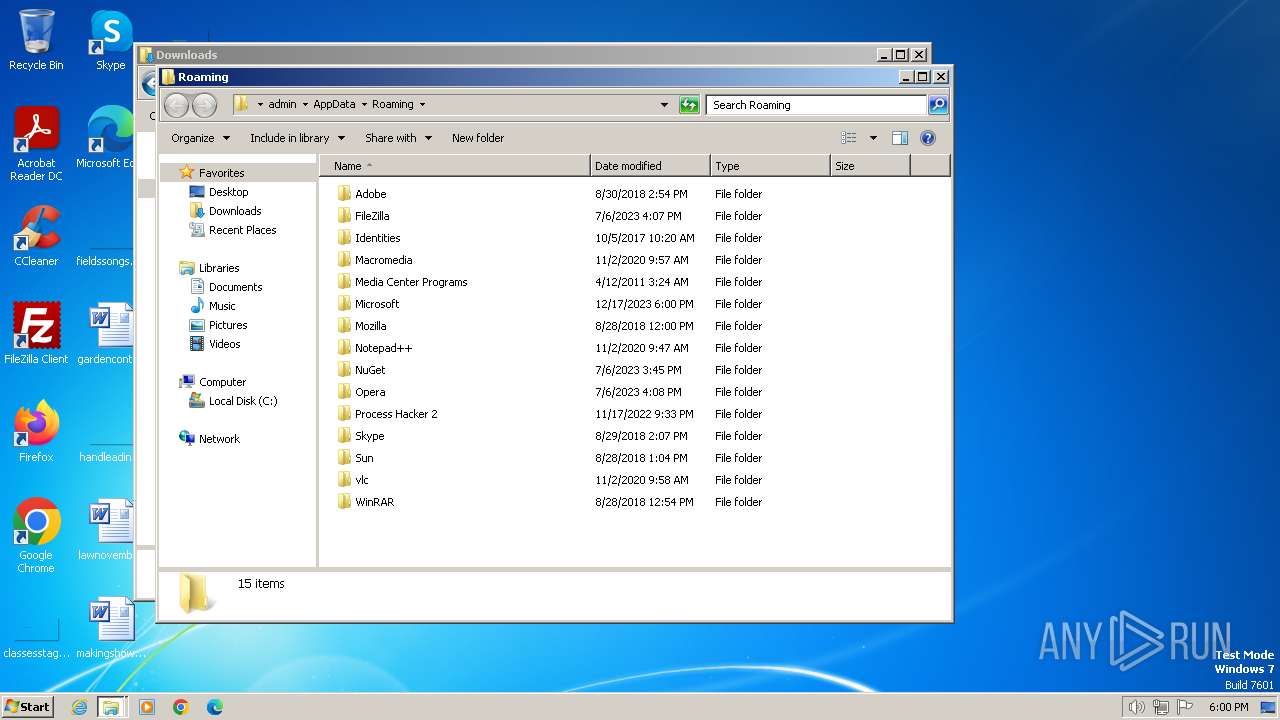The image size is (1280, 720).
Task: Click Internet Explorer taskbar icon
Action: point(80,707)
